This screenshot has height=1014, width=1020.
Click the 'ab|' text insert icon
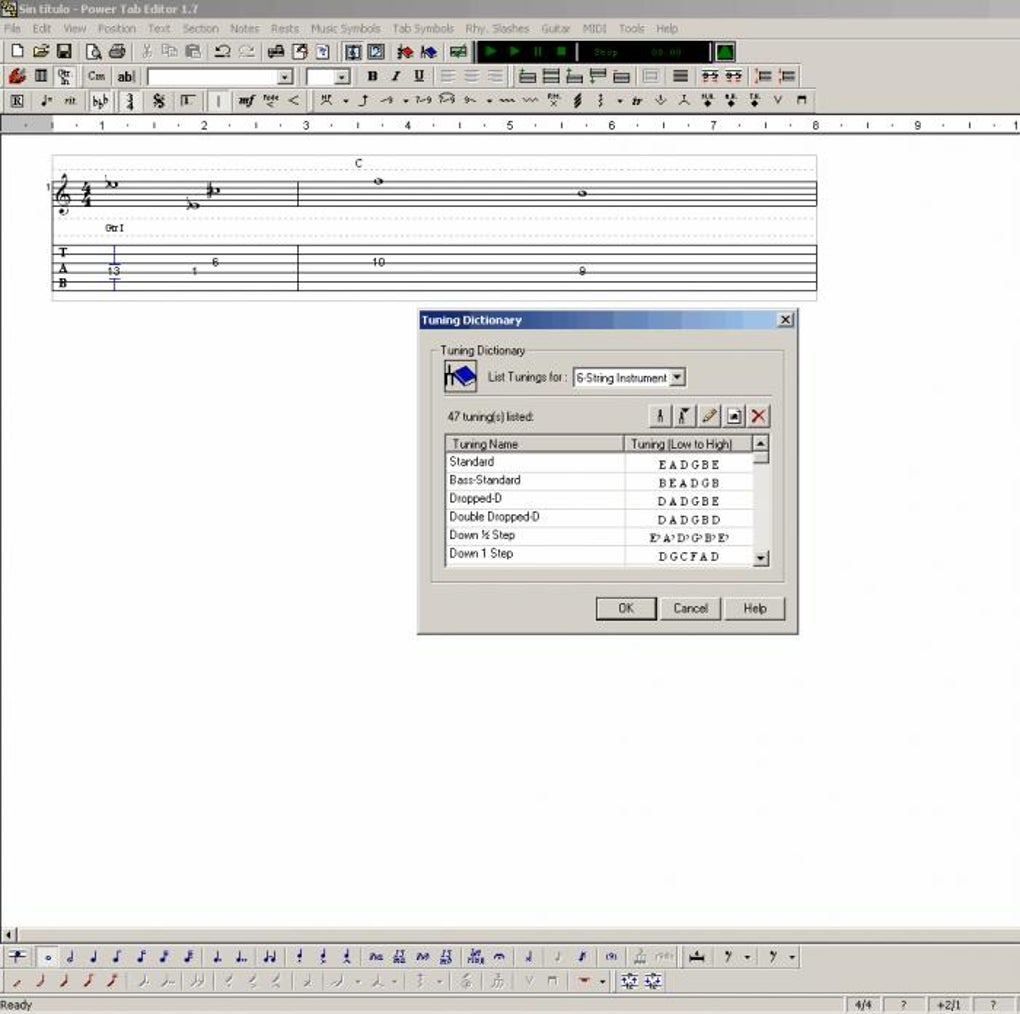tap(126, 76)
